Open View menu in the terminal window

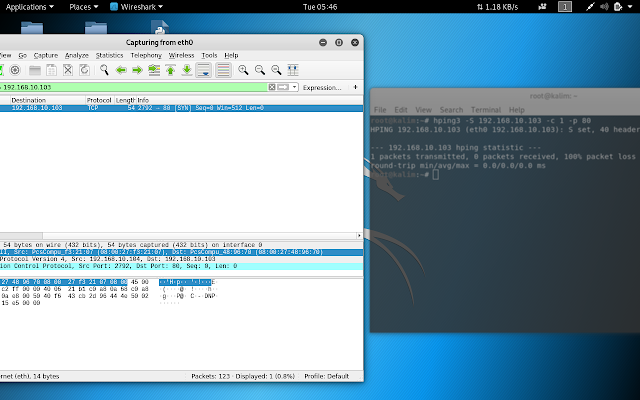click(x=423, y=110)
